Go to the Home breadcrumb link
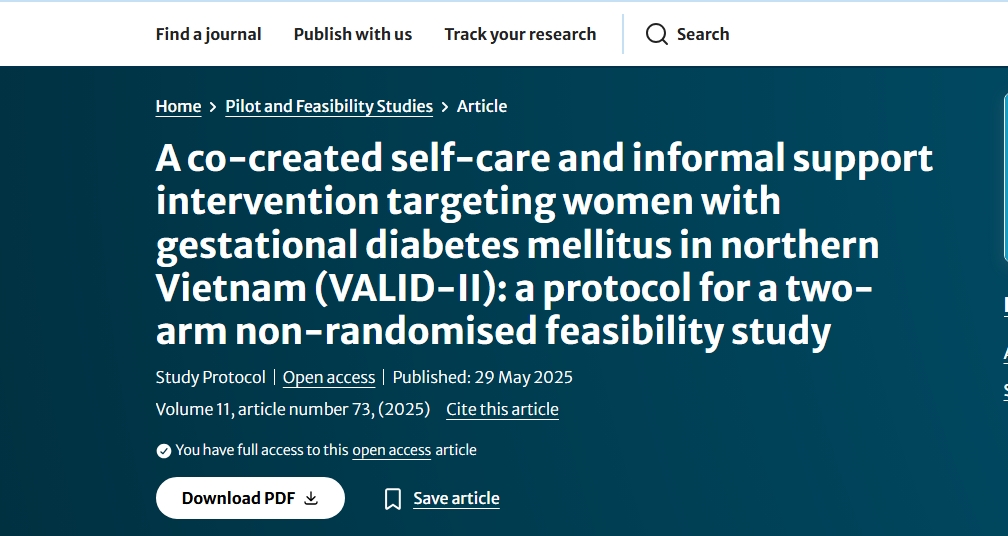The image size is (1008, 536). tap(178, 106)
